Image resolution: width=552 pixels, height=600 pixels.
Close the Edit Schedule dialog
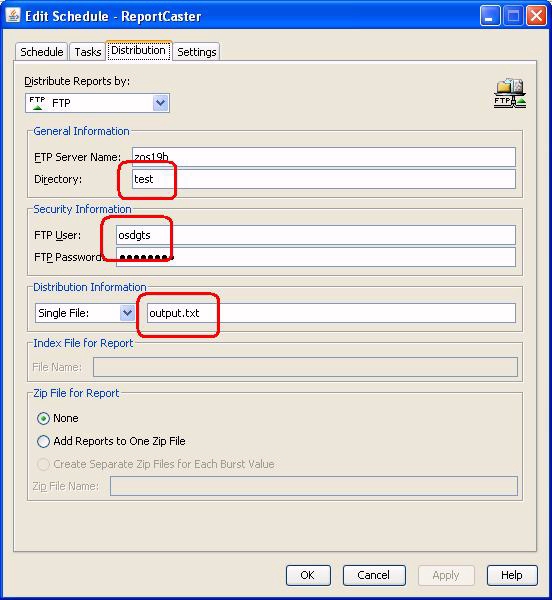(x=536, y=16)
